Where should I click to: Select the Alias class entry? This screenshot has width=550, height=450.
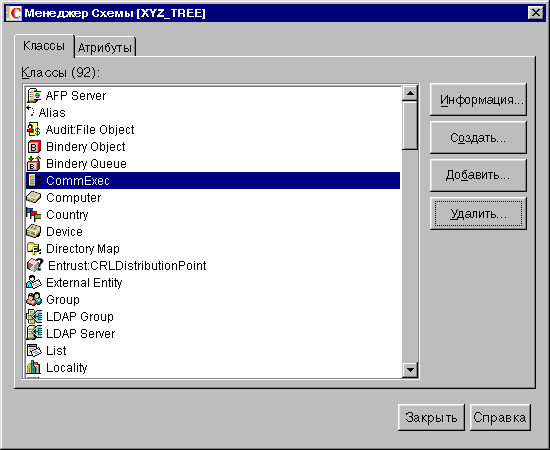pyautogui.click(x=213, y=113)
